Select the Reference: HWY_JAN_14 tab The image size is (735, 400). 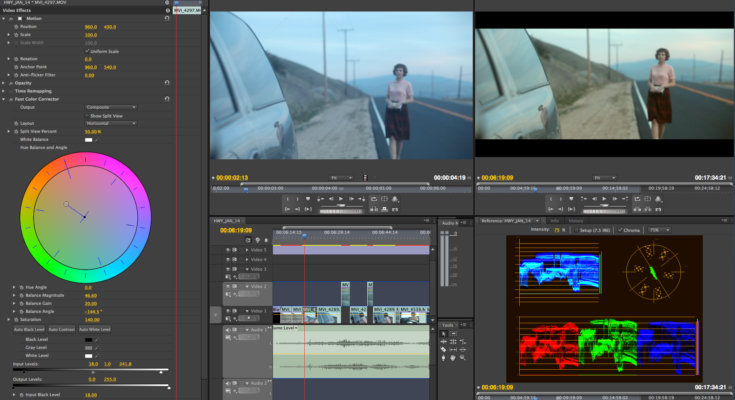click(x=506, y=220)
